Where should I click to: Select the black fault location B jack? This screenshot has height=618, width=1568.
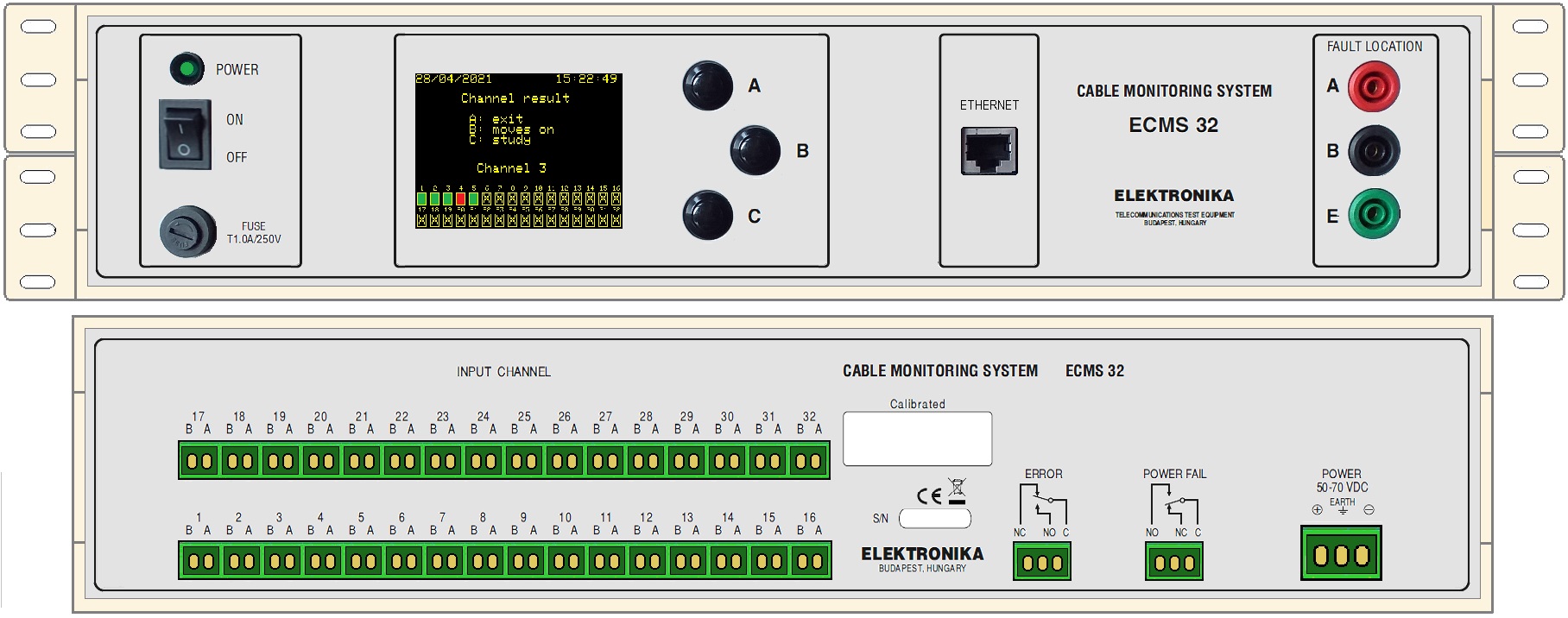coord(1374,150)
